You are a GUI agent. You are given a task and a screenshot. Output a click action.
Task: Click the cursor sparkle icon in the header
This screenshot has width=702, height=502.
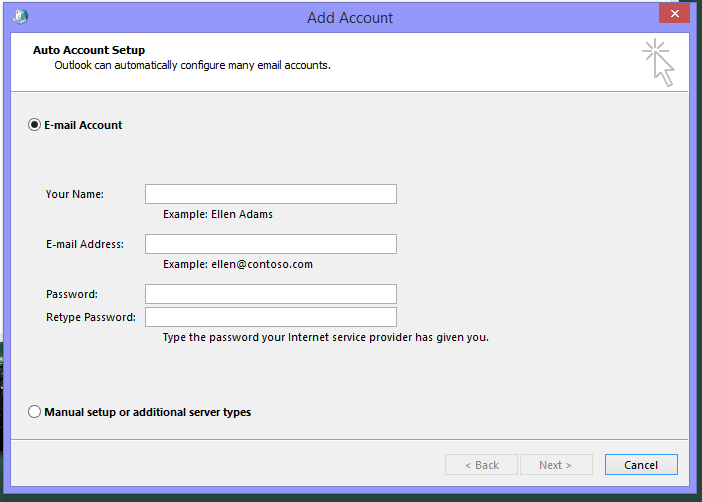click(659, 62)
